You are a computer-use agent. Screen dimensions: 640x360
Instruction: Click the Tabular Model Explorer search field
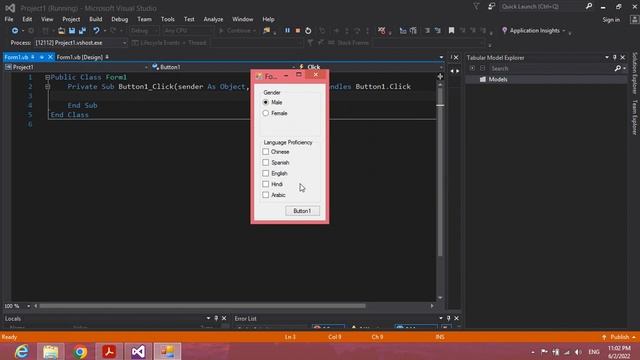(x=551, y=69)
